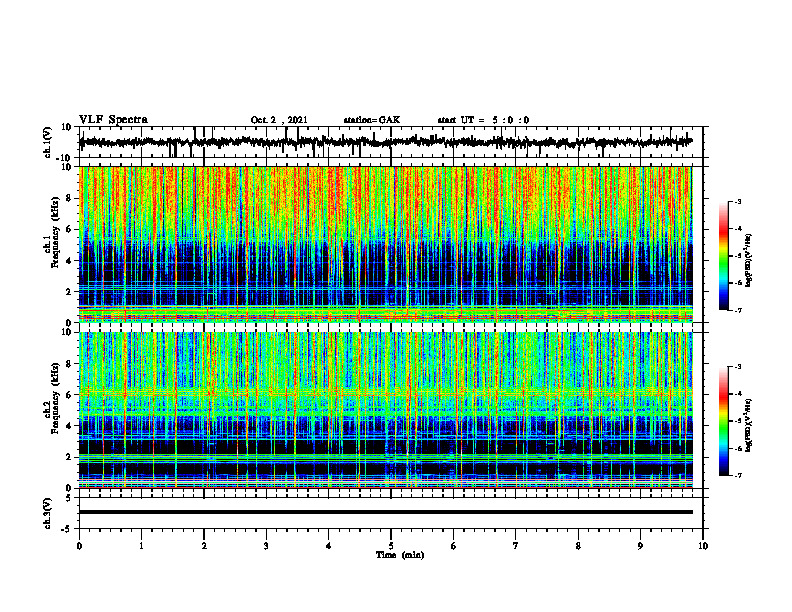The height and width of the screenshot is (612, 792).
Task: Click the ch.3 voltage axis tick "-5"
Action: (67, 529)
